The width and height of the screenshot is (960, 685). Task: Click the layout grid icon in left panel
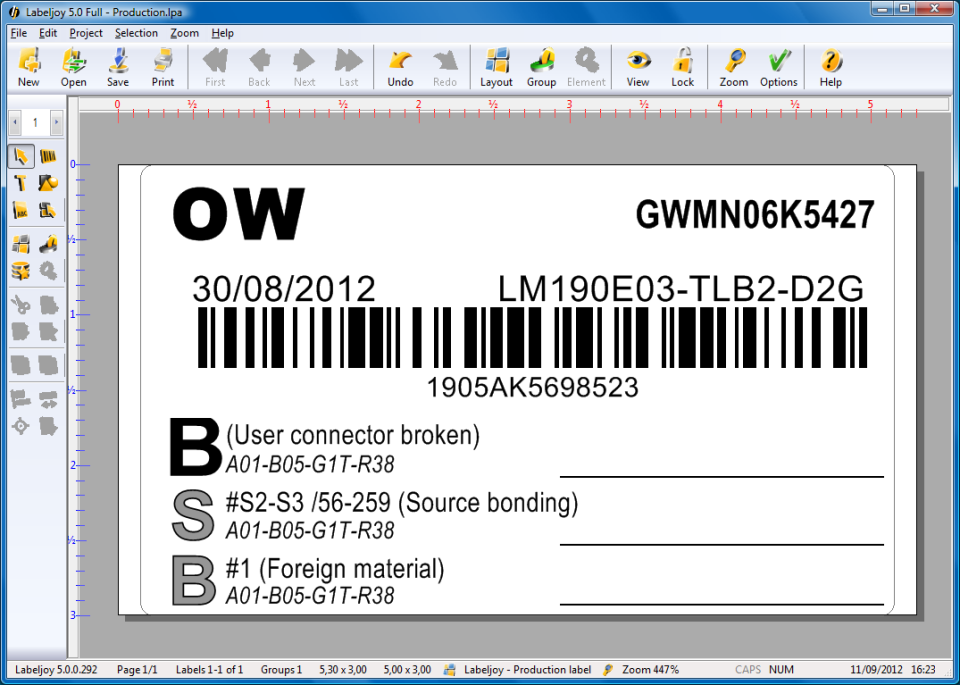tap(21, 244)
